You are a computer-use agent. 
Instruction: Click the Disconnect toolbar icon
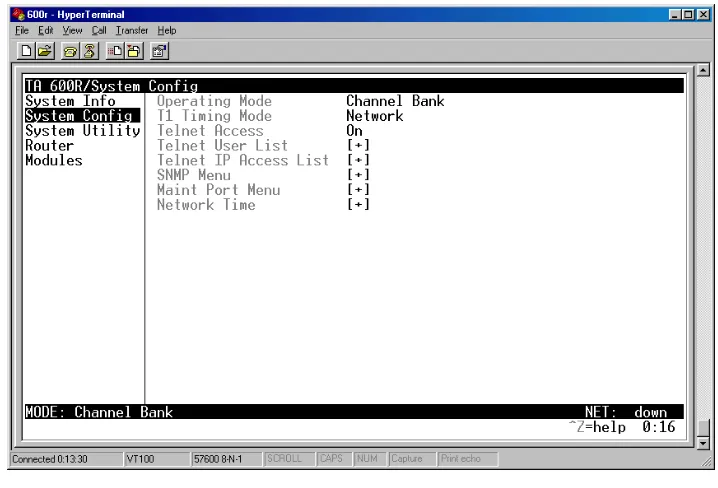89,51
